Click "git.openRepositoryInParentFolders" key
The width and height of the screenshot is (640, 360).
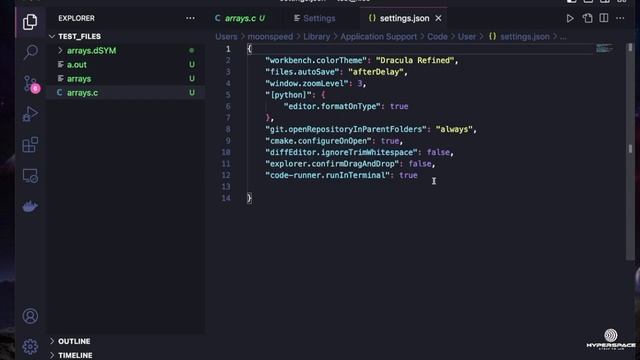point(346,129)
